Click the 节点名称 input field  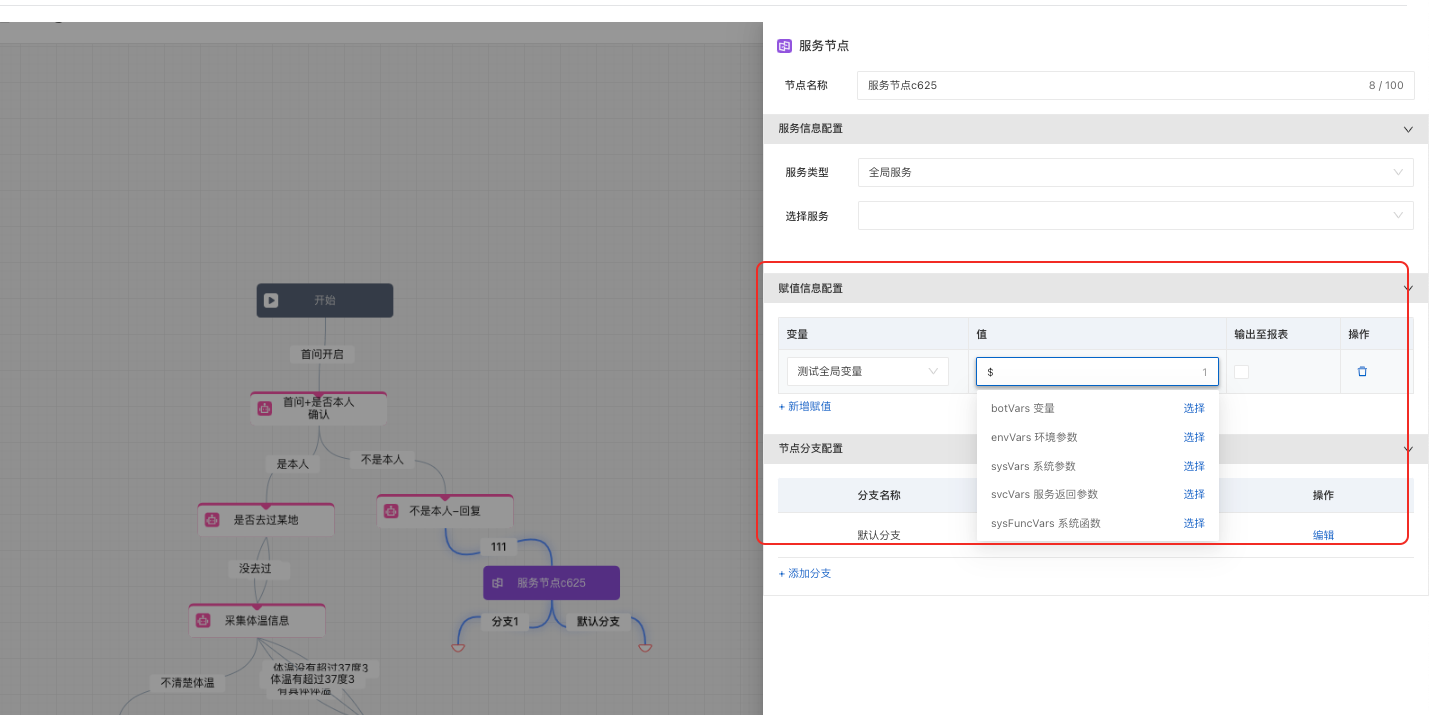click(1135, 85)
